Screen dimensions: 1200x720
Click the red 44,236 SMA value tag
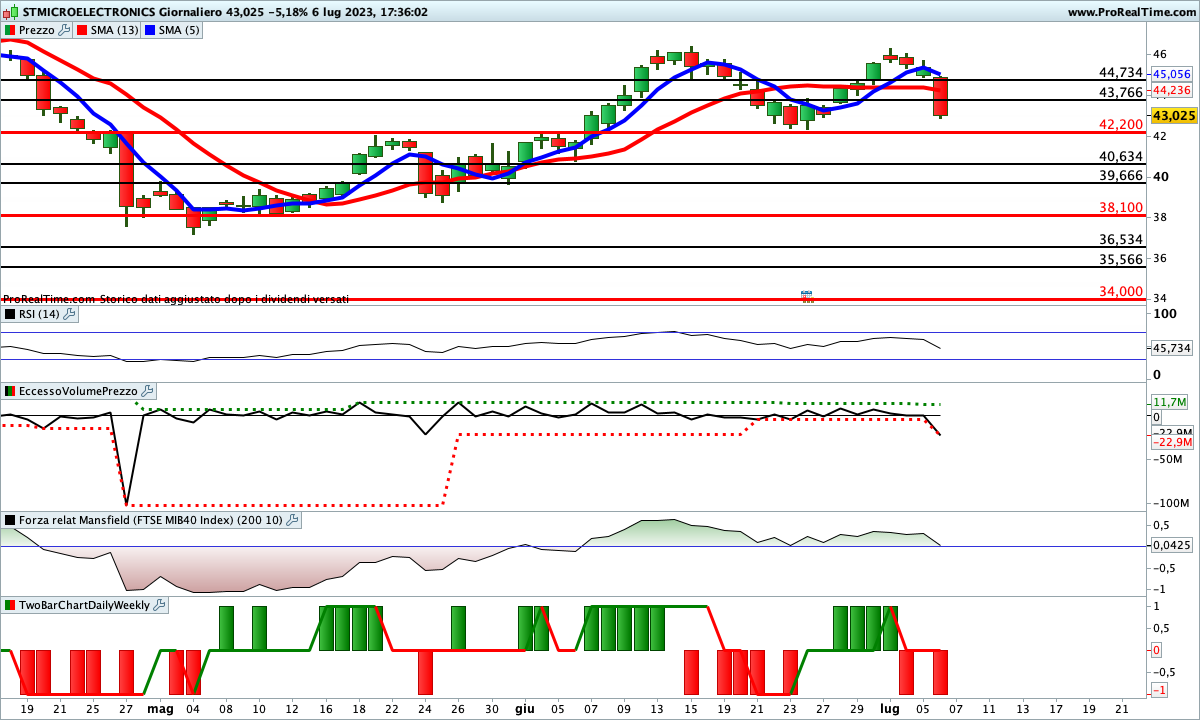click(x=1172, y=90)
